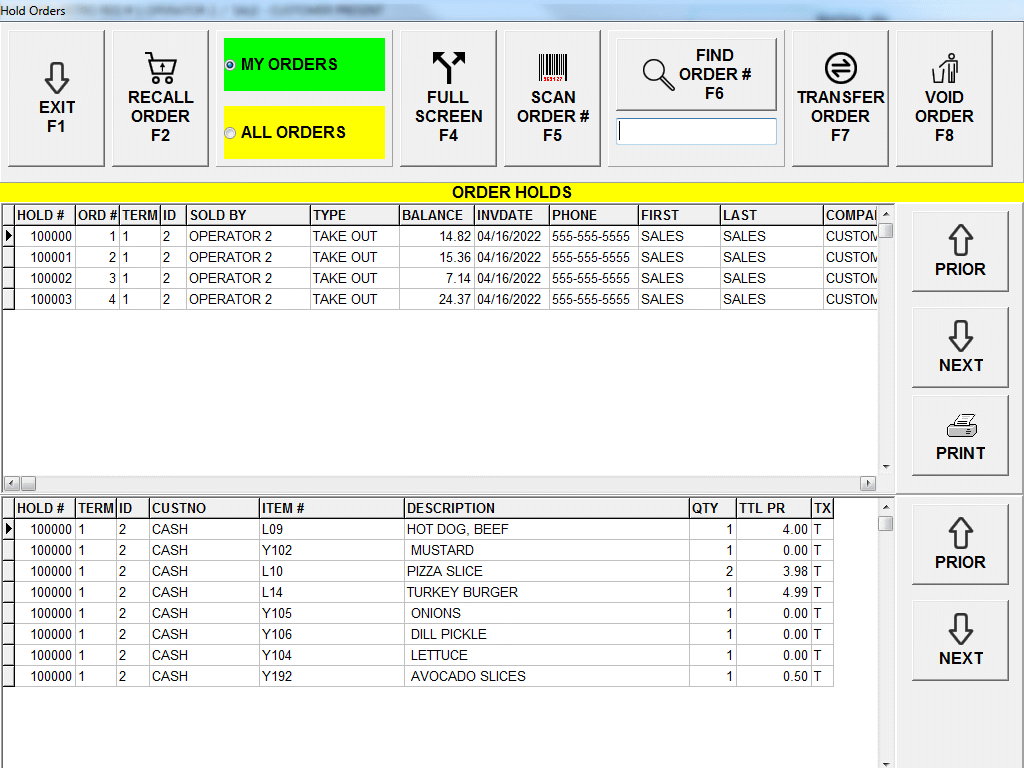
Task: Click the Print printer icon
Action: tap(960, 427)
